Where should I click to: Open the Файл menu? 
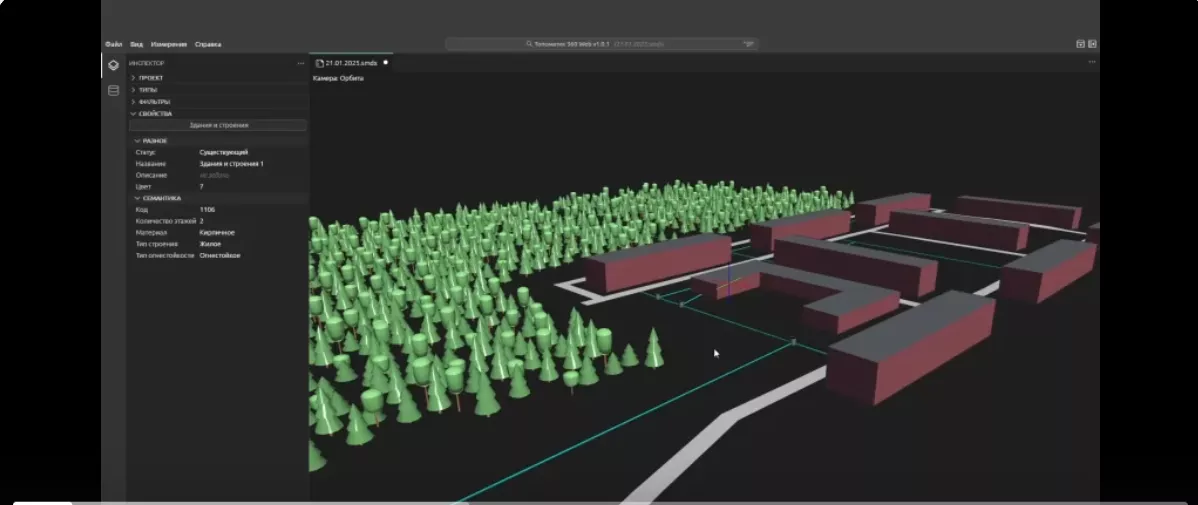114,44
